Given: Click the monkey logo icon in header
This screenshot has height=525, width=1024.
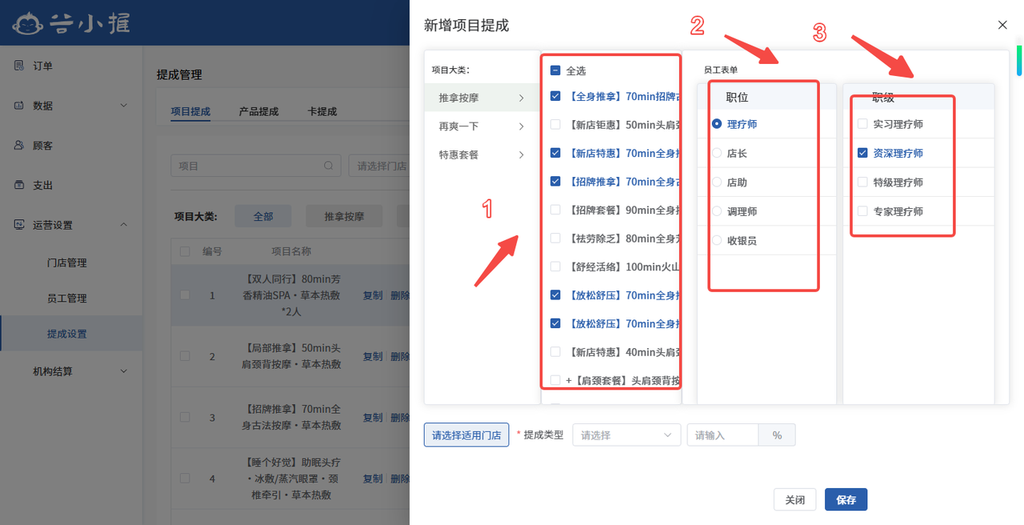Looking at the screenshot, I should tap(27, 24).
